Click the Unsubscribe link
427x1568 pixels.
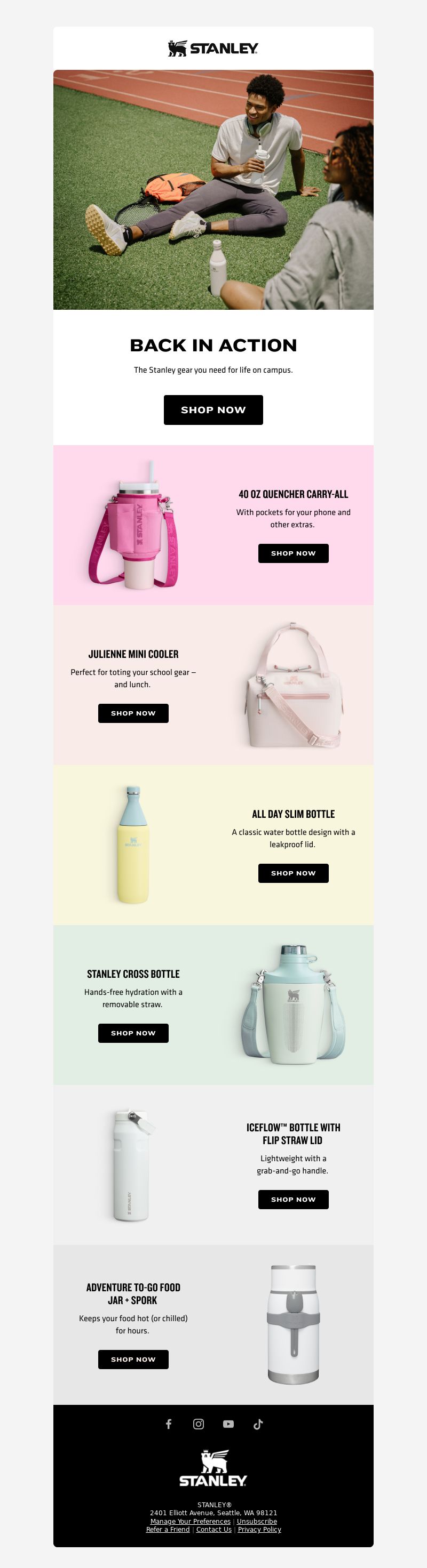pos(257,1521)
